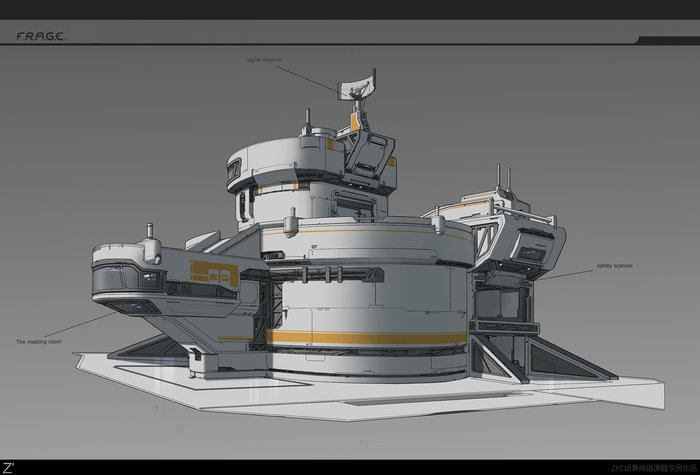Select the safety scanner module window

(x=530, y=254)
